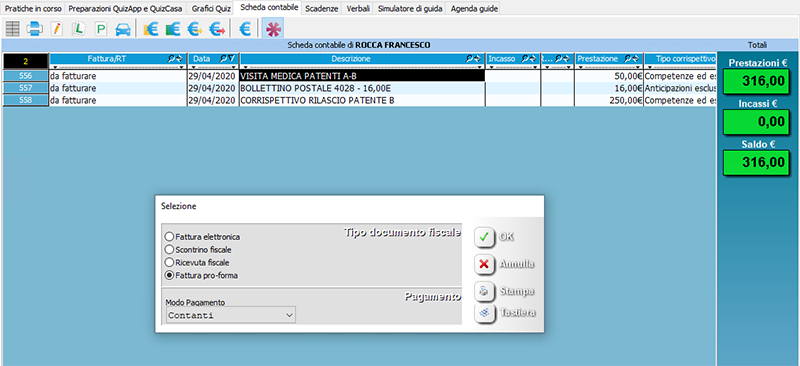Click the euro icon with red arrow
This screenshot has height=366, width=800.
click(x=217, y=29)
